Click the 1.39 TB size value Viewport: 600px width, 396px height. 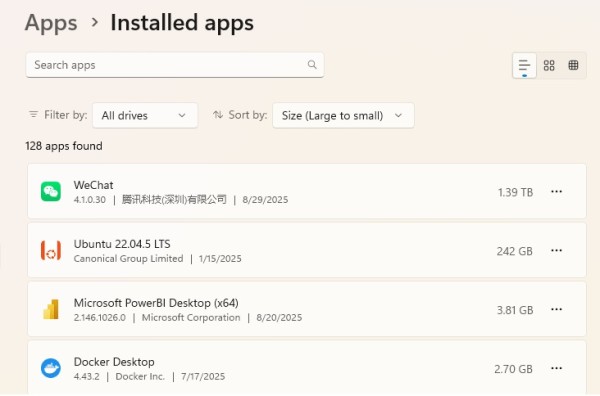point(515,192)
